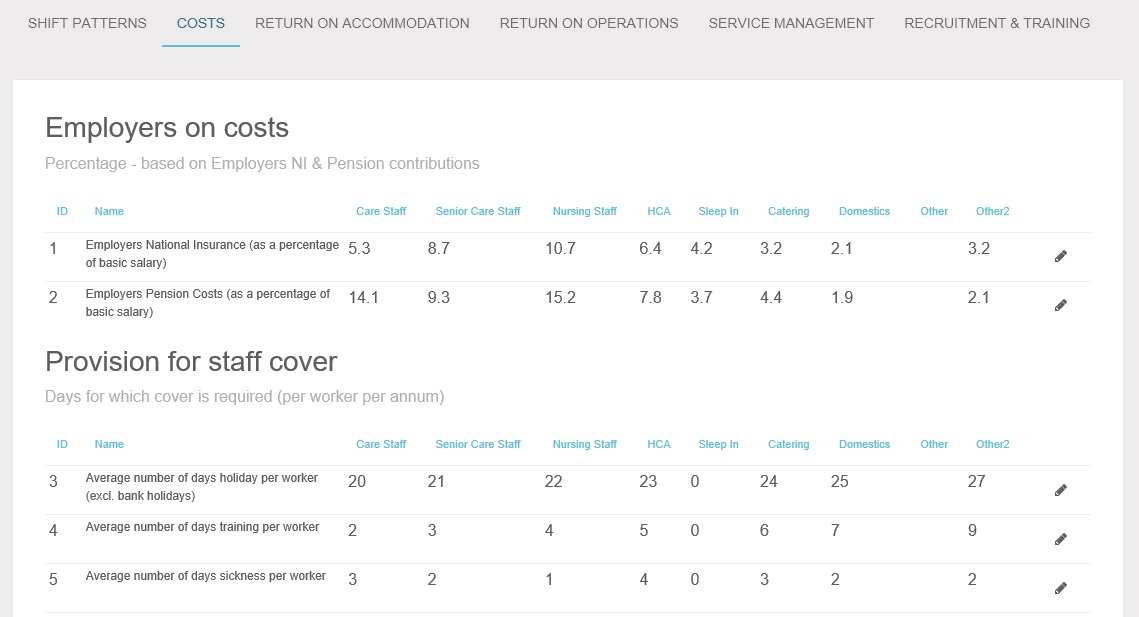
Task: Click Care Staff holiday days value 20
Action: (x=357, y=482)
